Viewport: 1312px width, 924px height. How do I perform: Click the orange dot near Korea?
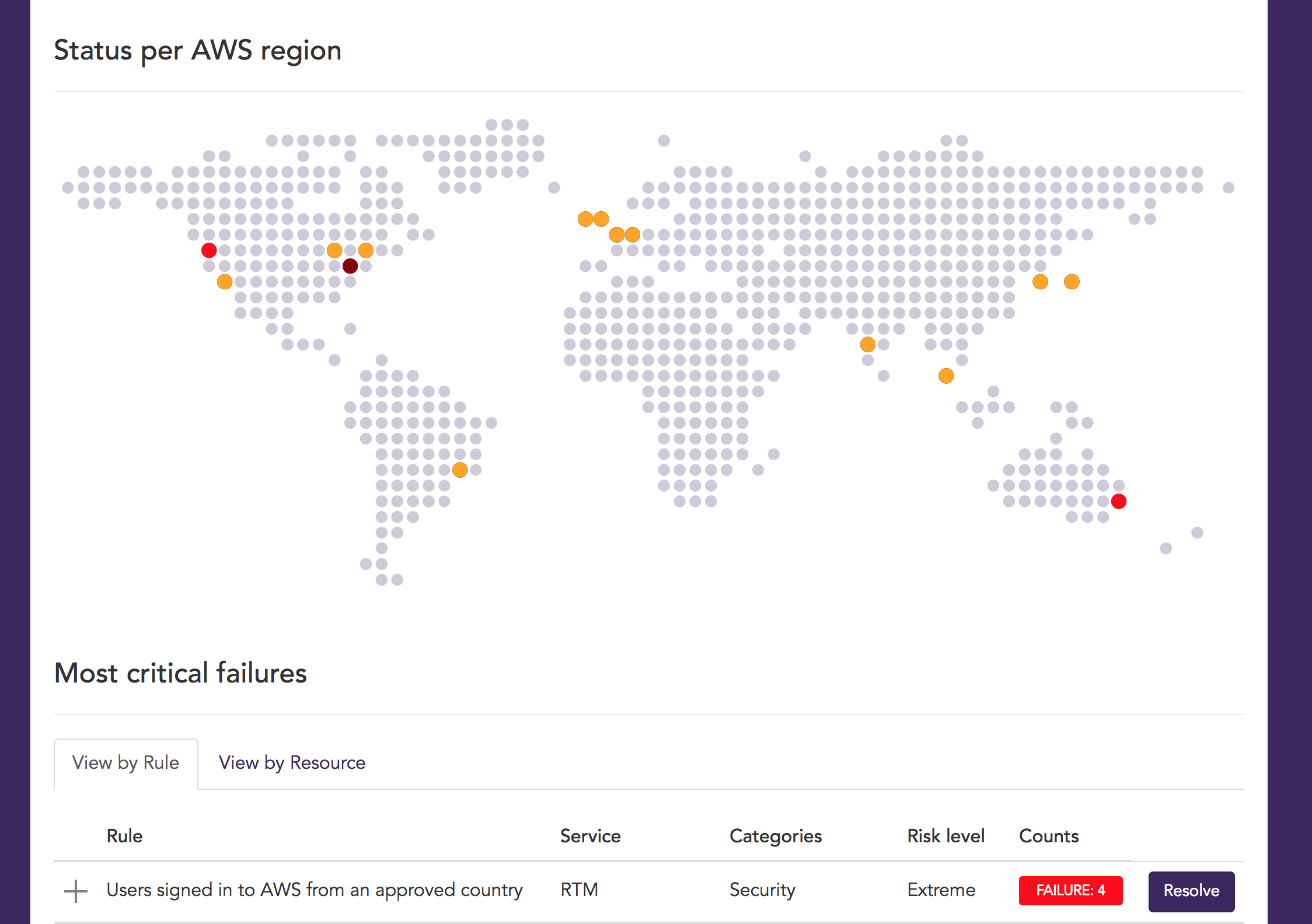pyautogui.click(x=1040, y=282)
